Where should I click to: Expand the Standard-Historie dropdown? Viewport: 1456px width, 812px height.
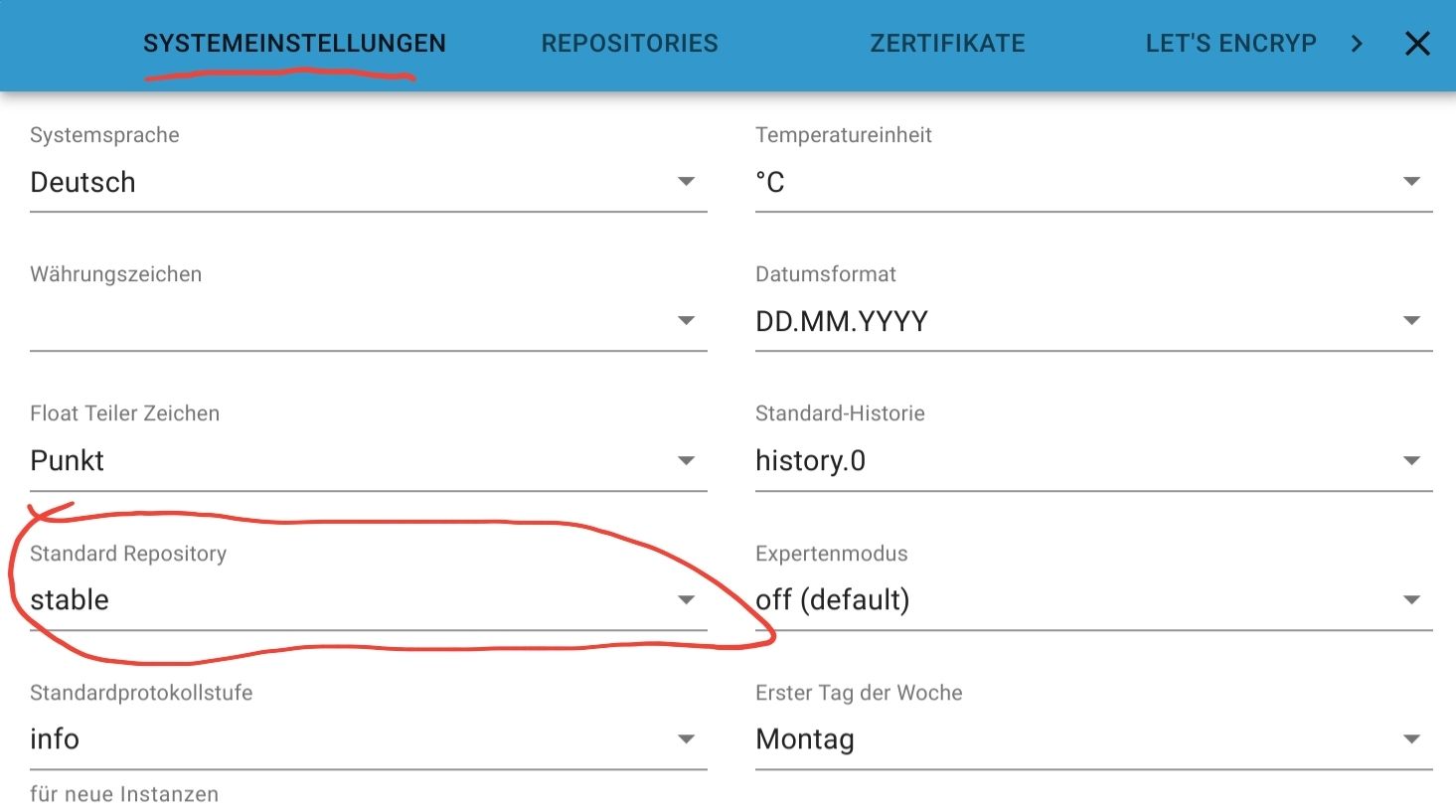[1093, 461]
